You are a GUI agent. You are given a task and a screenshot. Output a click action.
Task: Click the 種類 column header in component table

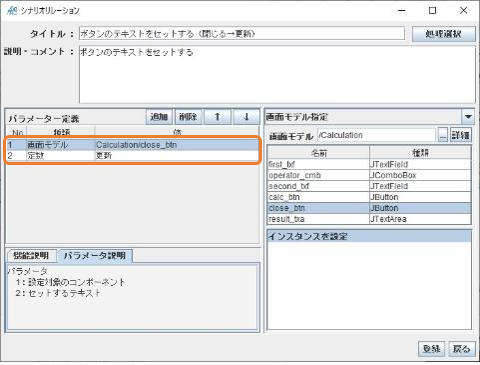click(x=420, y=153)
